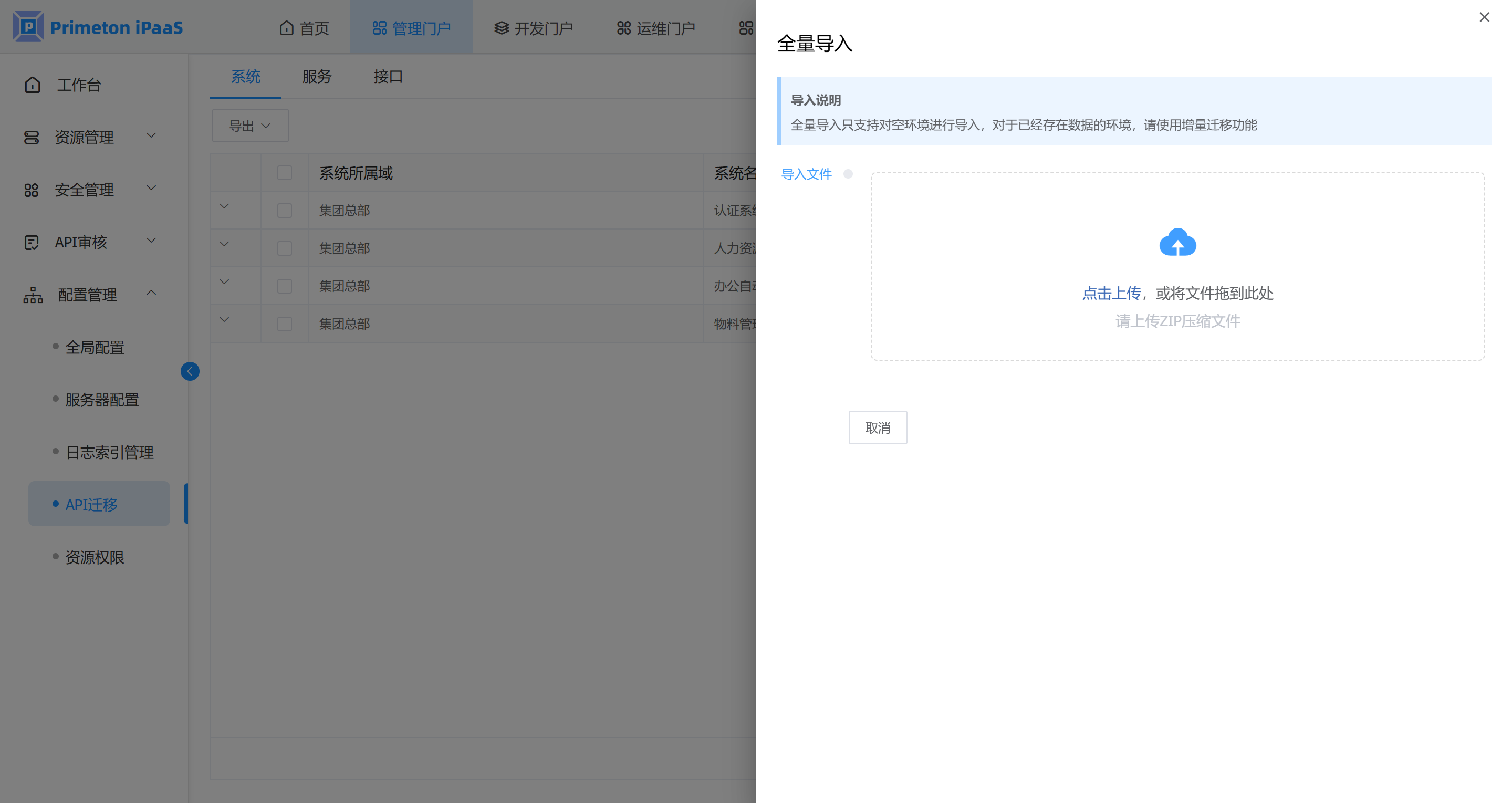Click the Primeton iPaaS logo icon
The width and height of the screenshot is (1512, 803).
pos(28,26)
